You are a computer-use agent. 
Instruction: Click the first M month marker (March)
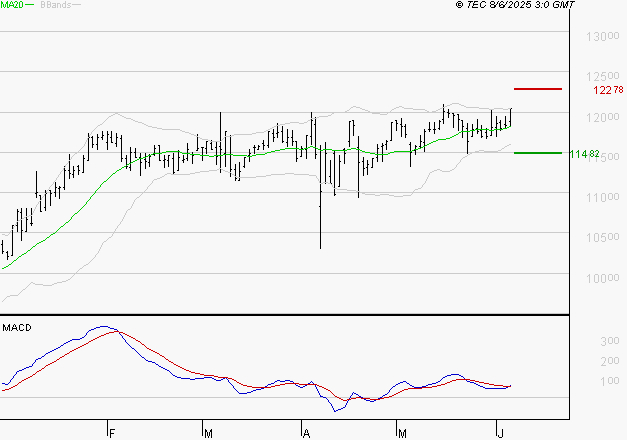pos(208,434)
